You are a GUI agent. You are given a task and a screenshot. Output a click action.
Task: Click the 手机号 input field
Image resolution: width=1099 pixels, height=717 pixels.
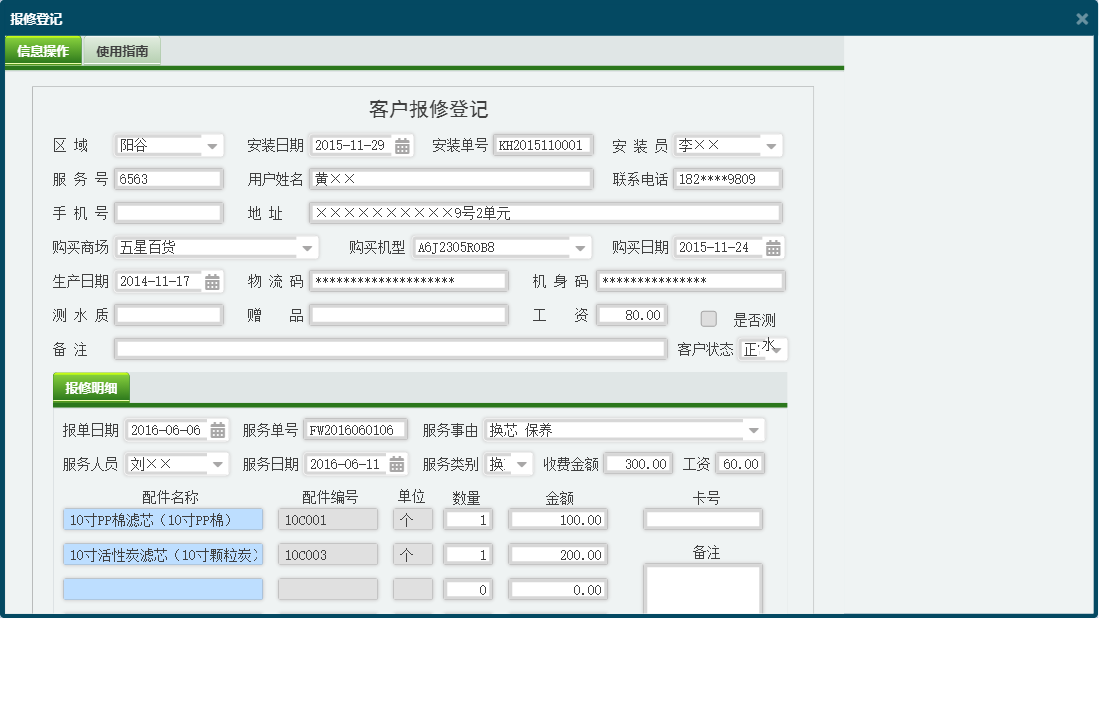(x=168, y=212)
